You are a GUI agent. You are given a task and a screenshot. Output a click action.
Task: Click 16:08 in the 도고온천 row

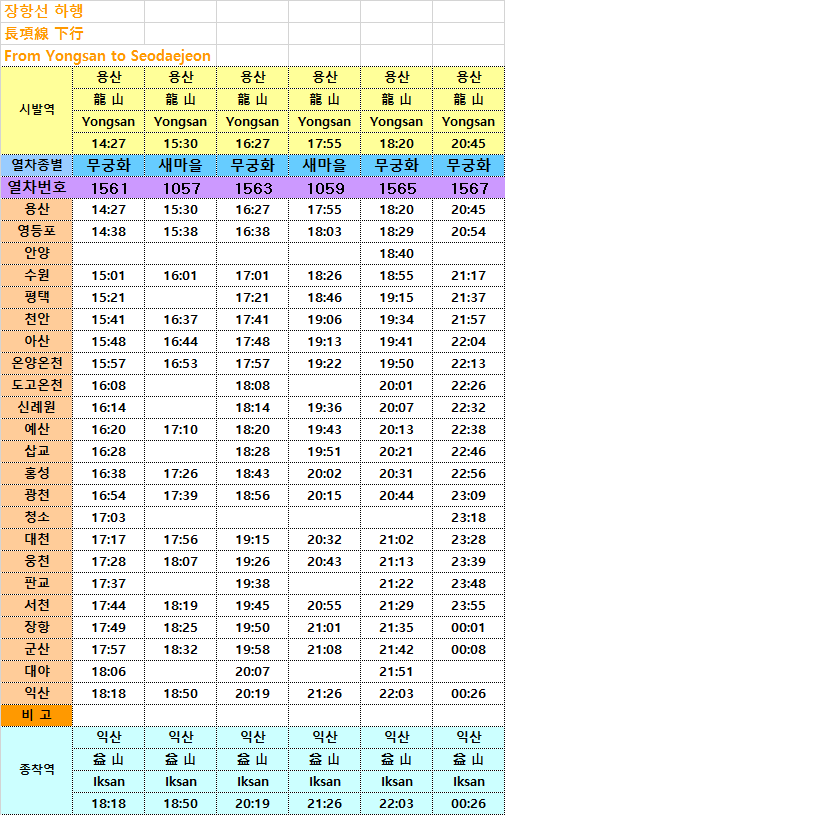click(x=109, y=385)
